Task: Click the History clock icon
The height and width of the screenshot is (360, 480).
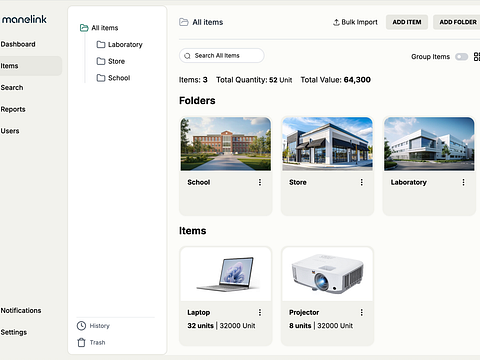Action: pos(81,326)
